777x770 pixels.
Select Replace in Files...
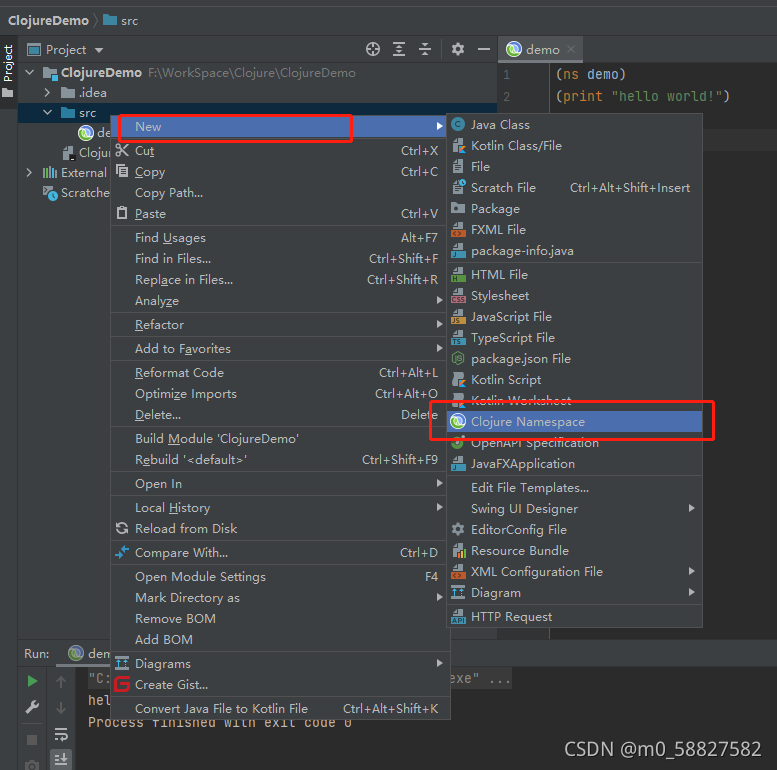(x=280, y=280)
